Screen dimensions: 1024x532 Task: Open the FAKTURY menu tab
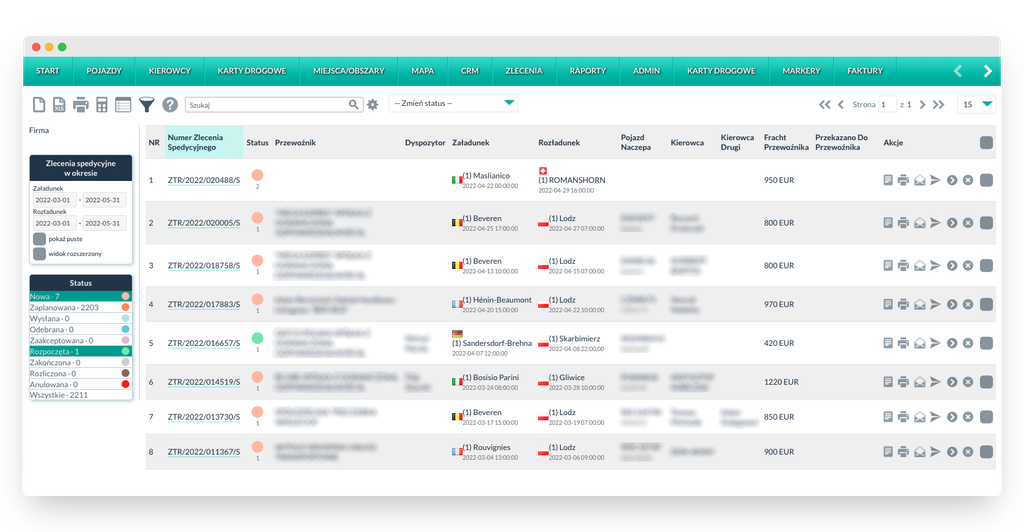tap(865, 71)
